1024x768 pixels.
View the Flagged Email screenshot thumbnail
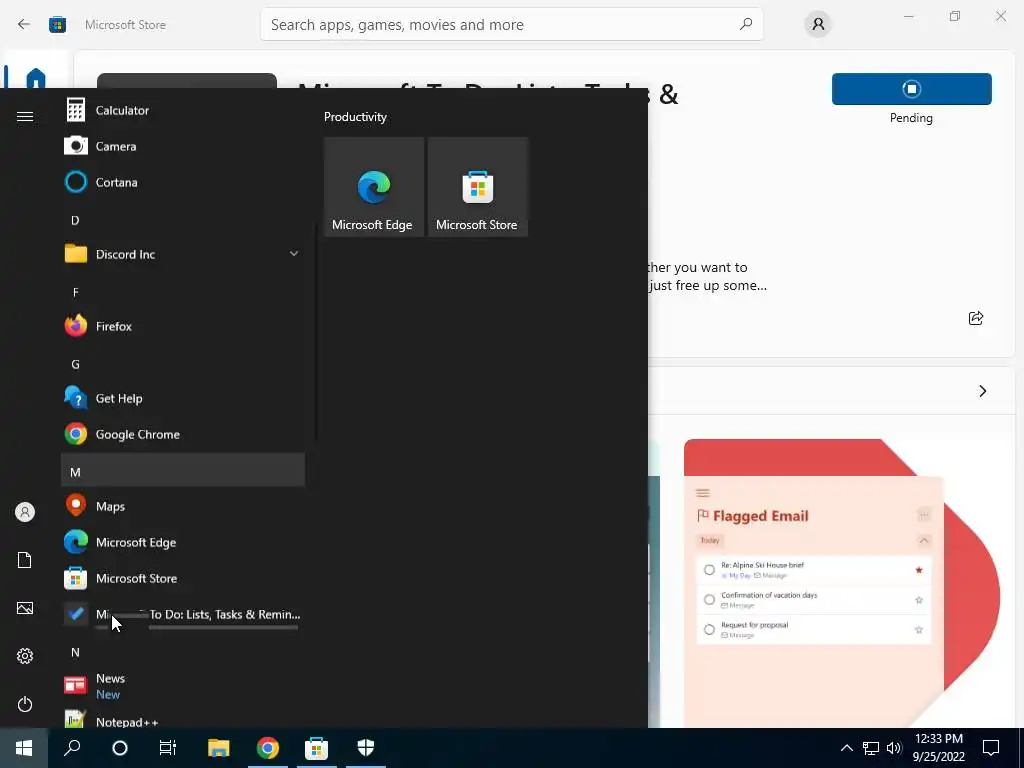(842, 581)
